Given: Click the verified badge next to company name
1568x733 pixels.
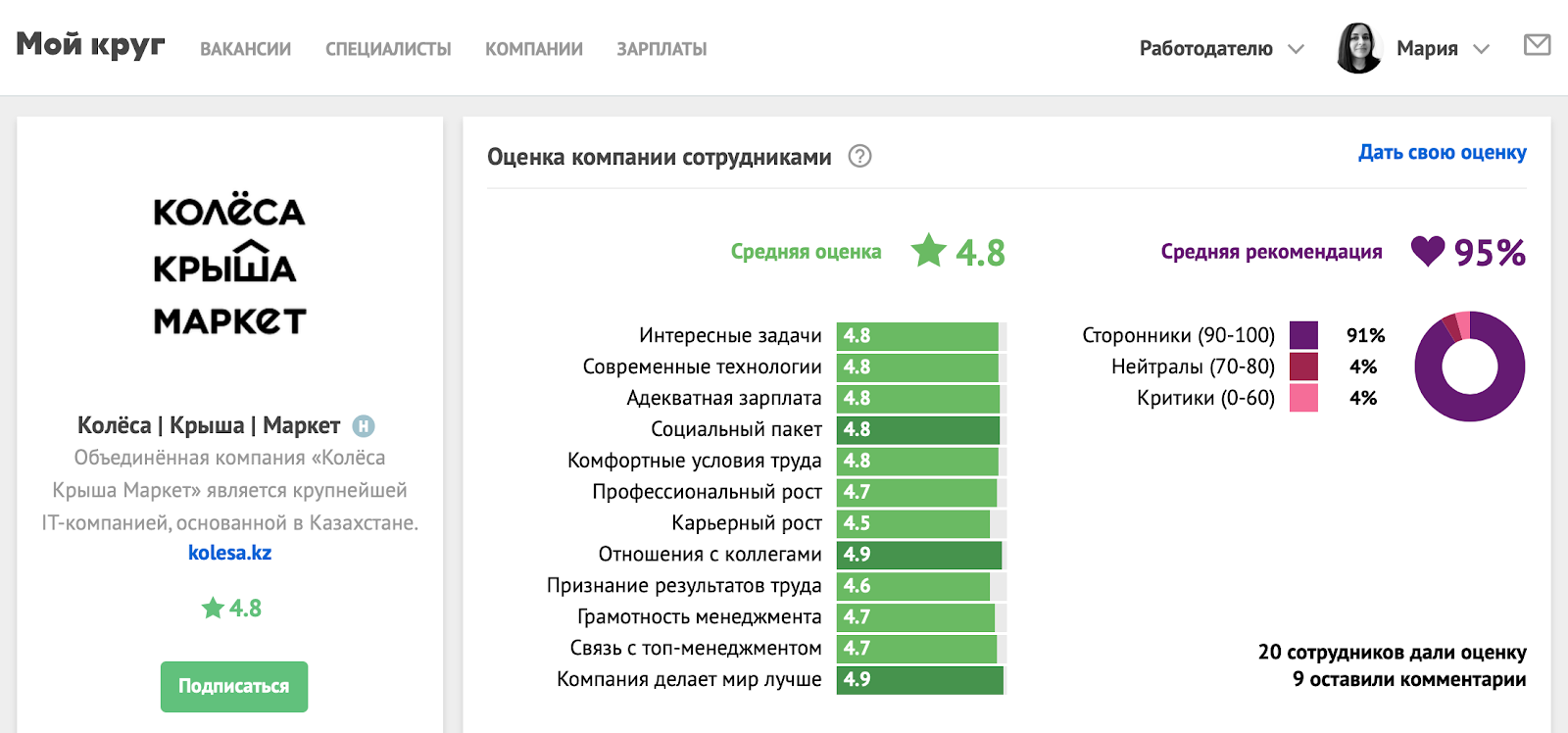Looking at the screenshot, I should [x=364, y=425].
